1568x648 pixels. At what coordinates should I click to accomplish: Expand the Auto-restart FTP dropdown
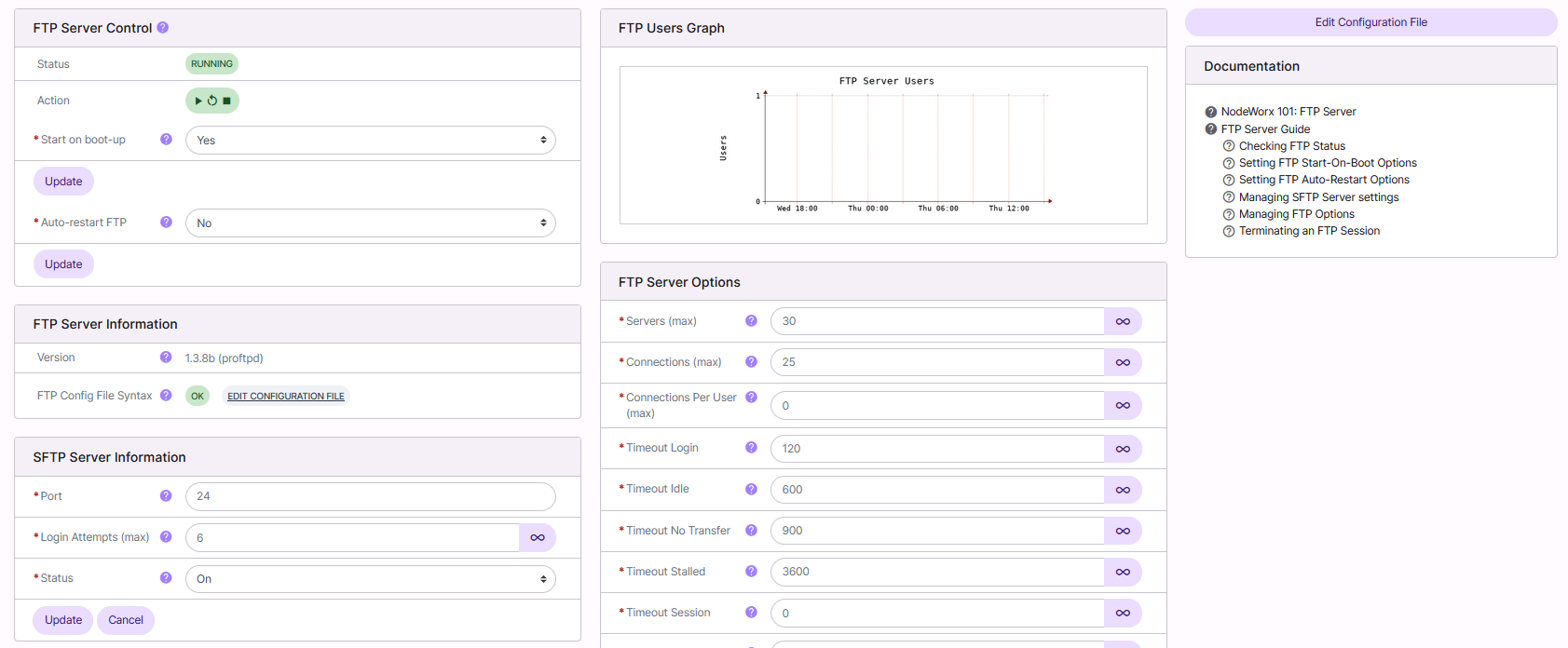tap(370, 223)
